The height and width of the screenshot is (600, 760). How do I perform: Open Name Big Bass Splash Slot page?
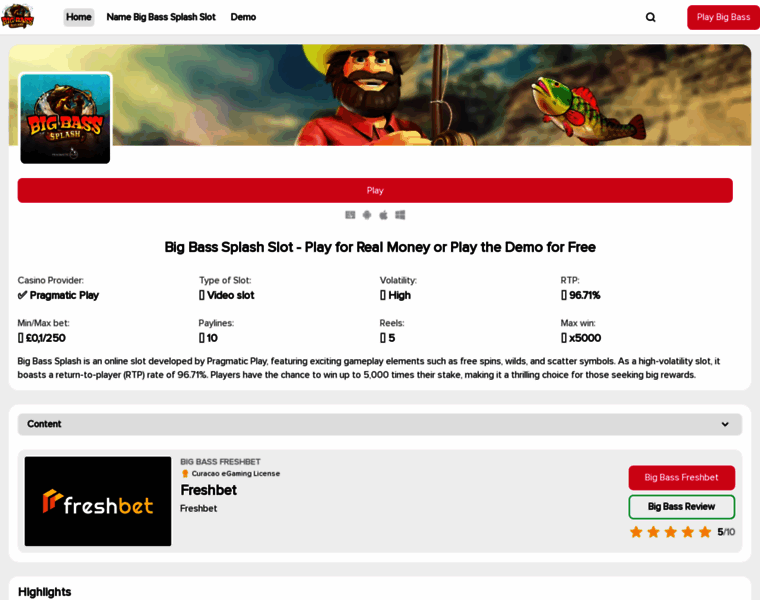coord(161,17)
